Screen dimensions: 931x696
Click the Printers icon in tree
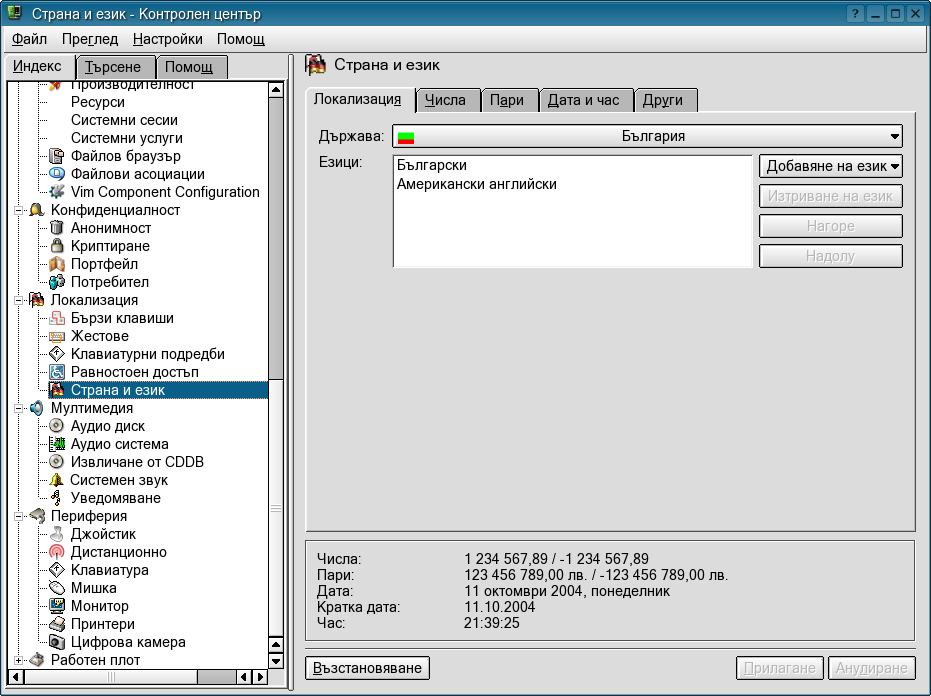57,624
